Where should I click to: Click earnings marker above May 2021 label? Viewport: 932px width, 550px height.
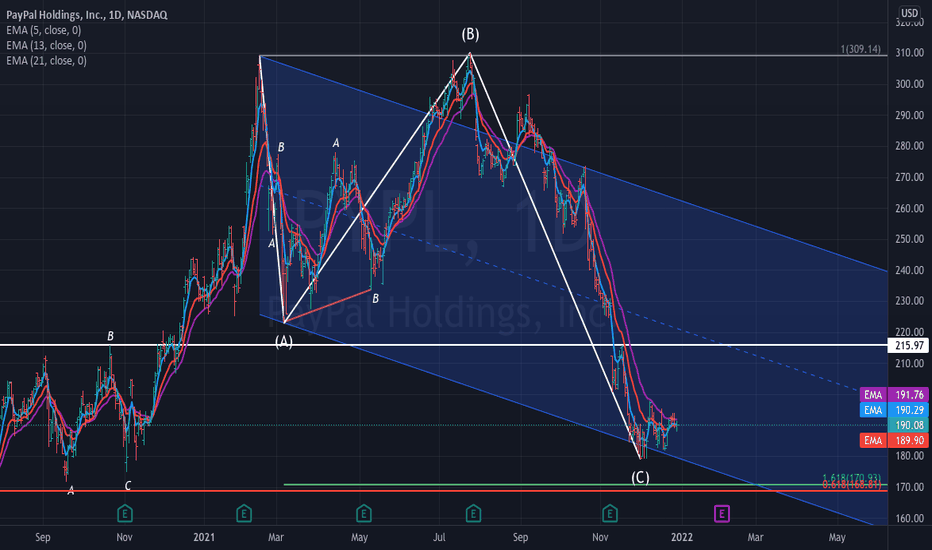tap(364, 513)
